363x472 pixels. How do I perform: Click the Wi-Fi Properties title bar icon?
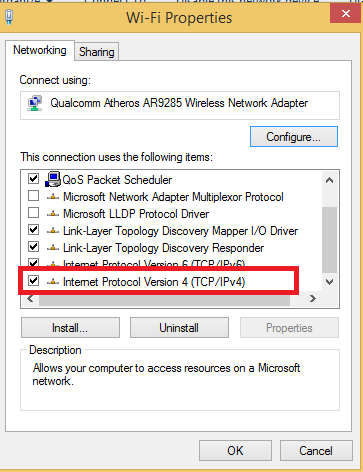click(x=9, y=17)
